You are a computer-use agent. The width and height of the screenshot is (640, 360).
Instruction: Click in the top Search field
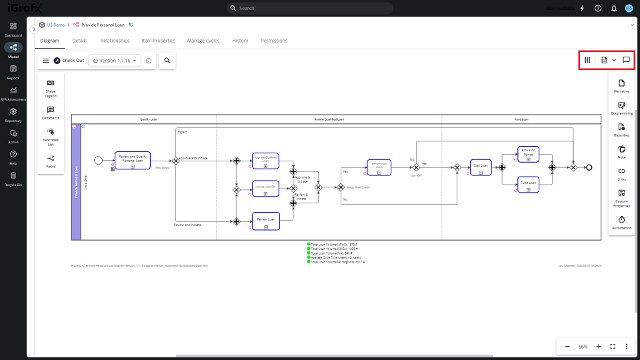310,8
